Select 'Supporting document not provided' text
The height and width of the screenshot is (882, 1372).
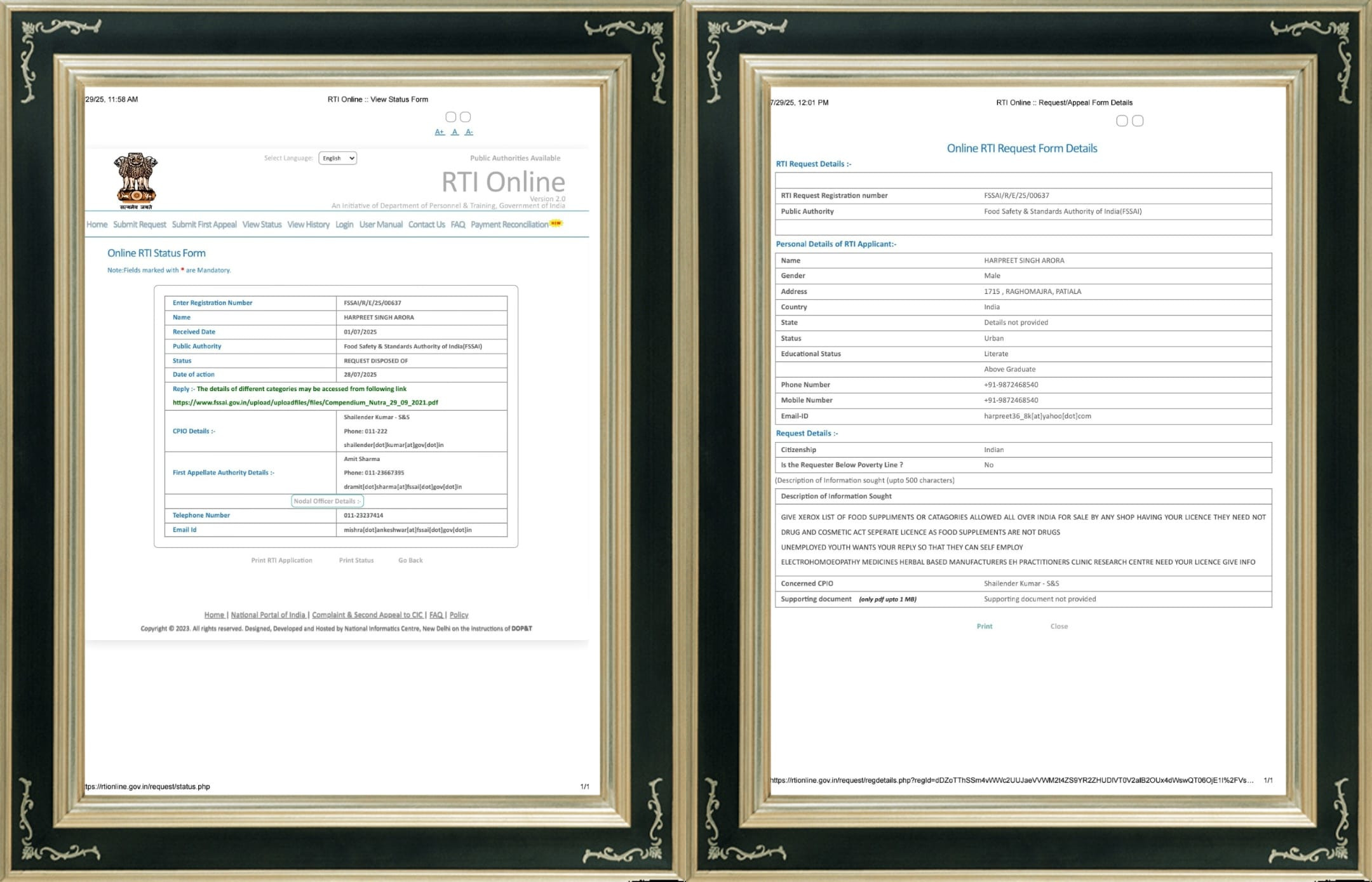tap(1040, 599)
